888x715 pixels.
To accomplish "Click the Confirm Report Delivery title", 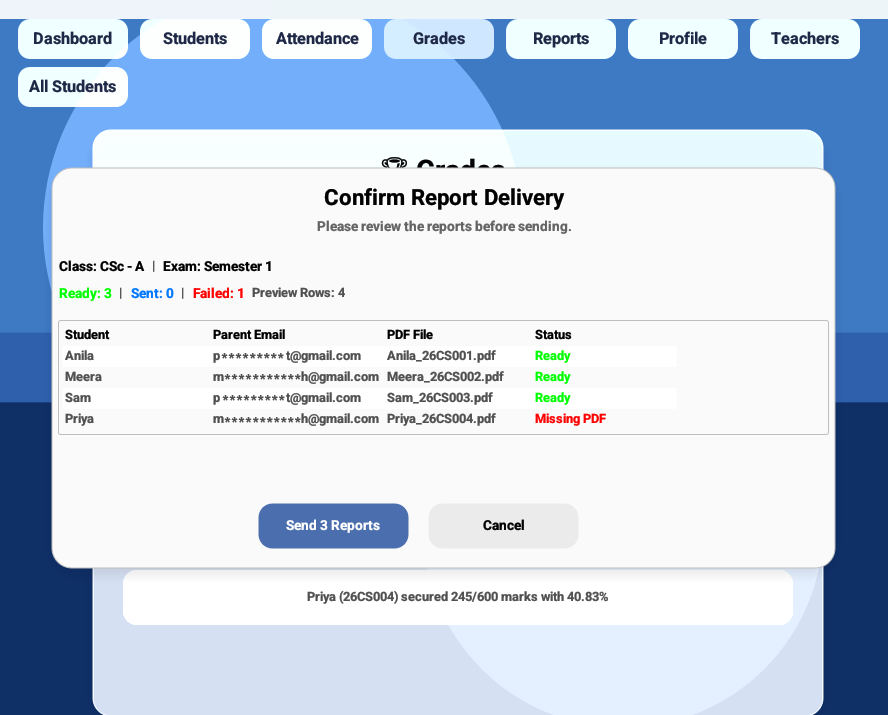I will click(444, 198).
